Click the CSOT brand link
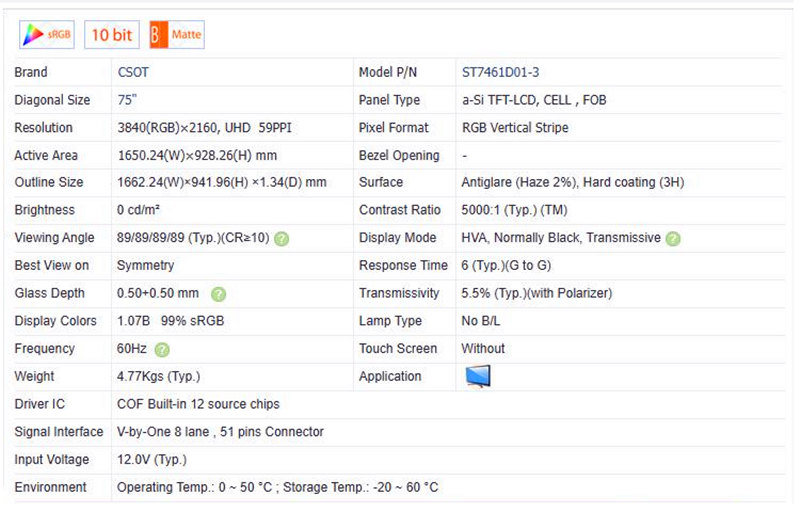Image resolution: width=800 pixels, height=512 pixels. (x=133, y=72)
